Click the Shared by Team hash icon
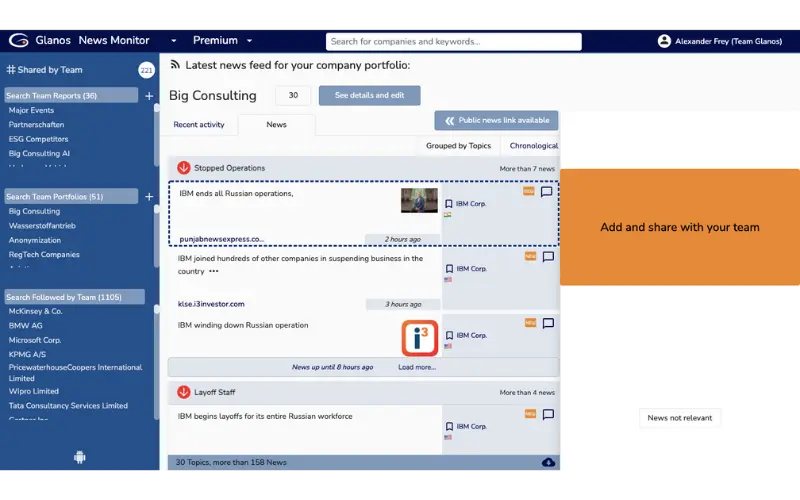The image size is (800, 500). tap(11, 69)
